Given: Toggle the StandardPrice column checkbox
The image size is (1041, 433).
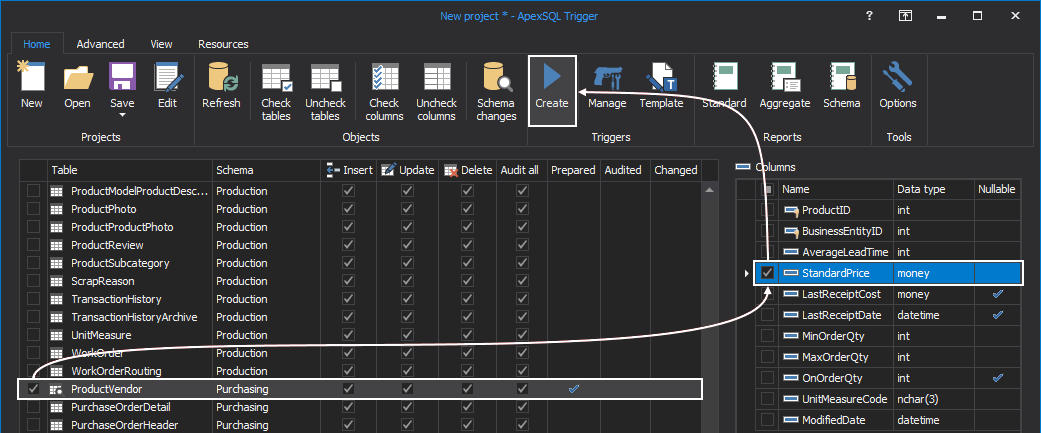Looking at the screenshot, I should point(768,273).
